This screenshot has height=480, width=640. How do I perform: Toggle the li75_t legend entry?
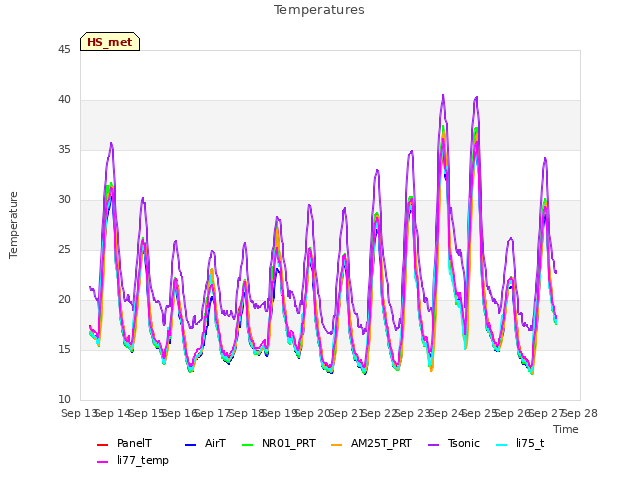[520, 444]
